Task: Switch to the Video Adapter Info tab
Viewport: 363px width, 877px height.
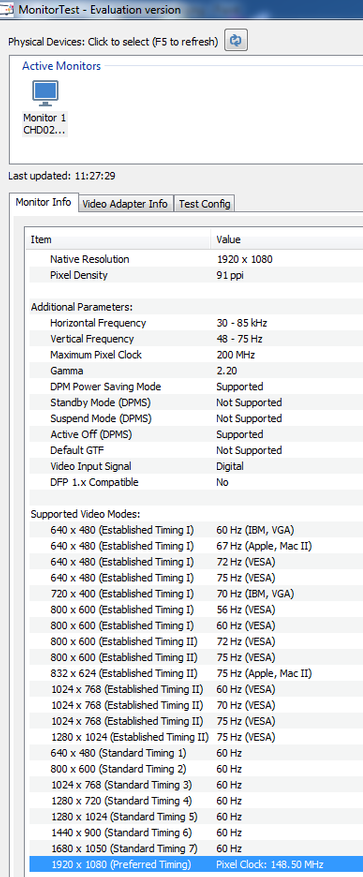Action: [125, 204]
